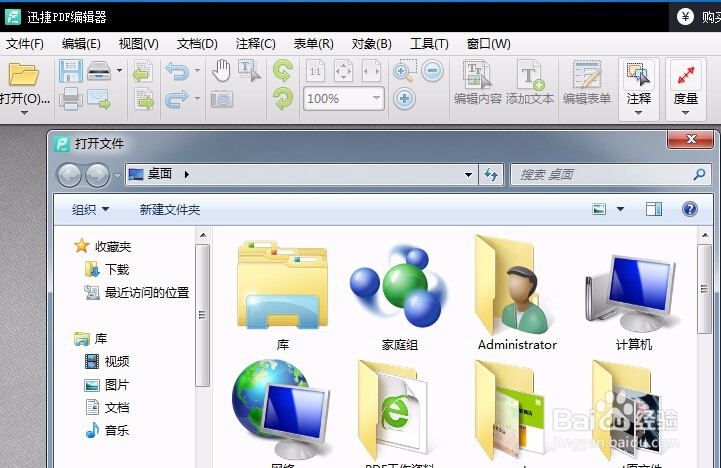Click the Scan document scanner icon

point(99,71)
